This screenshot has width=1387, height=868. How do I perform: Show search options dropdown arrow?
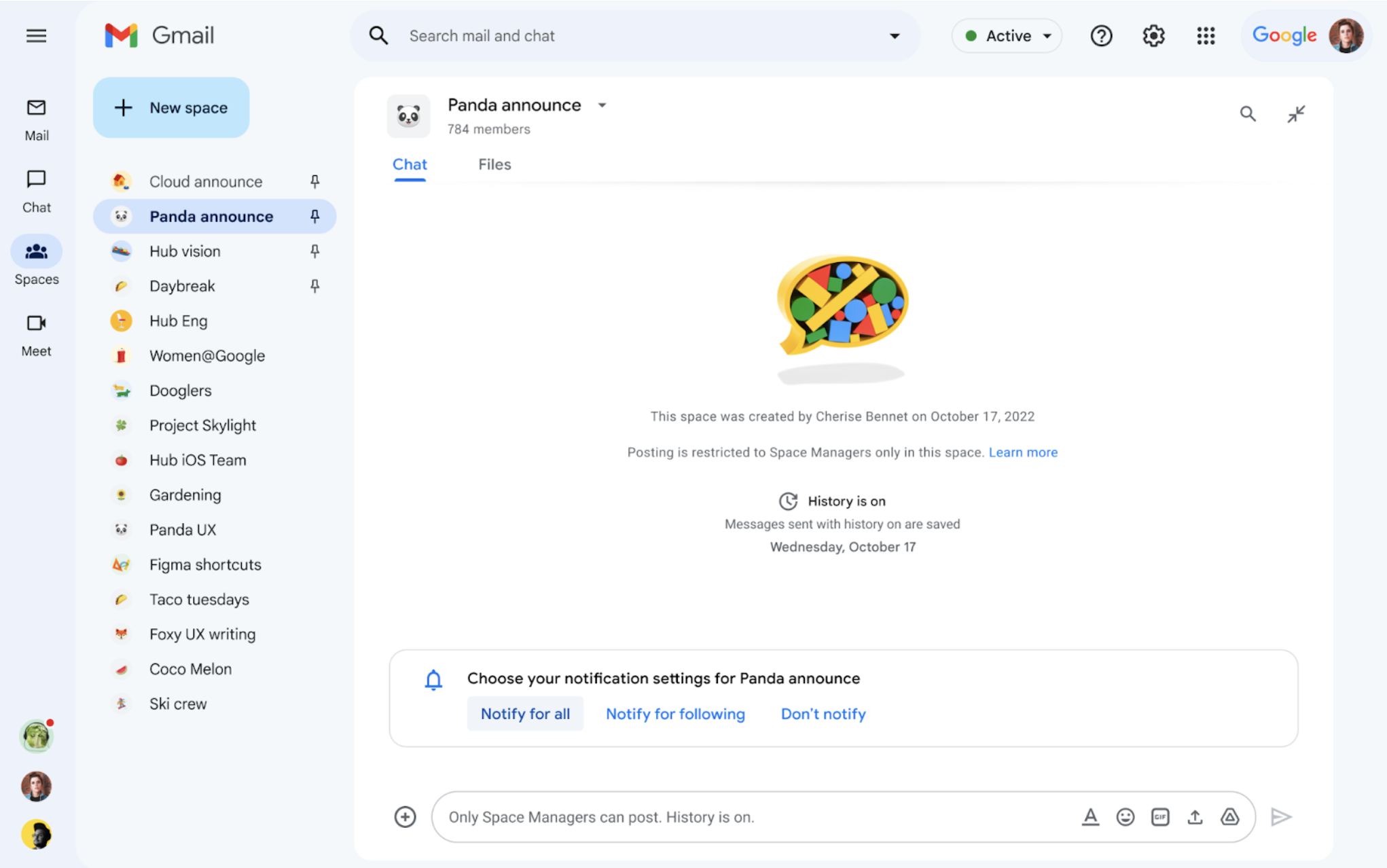point(895,36)
